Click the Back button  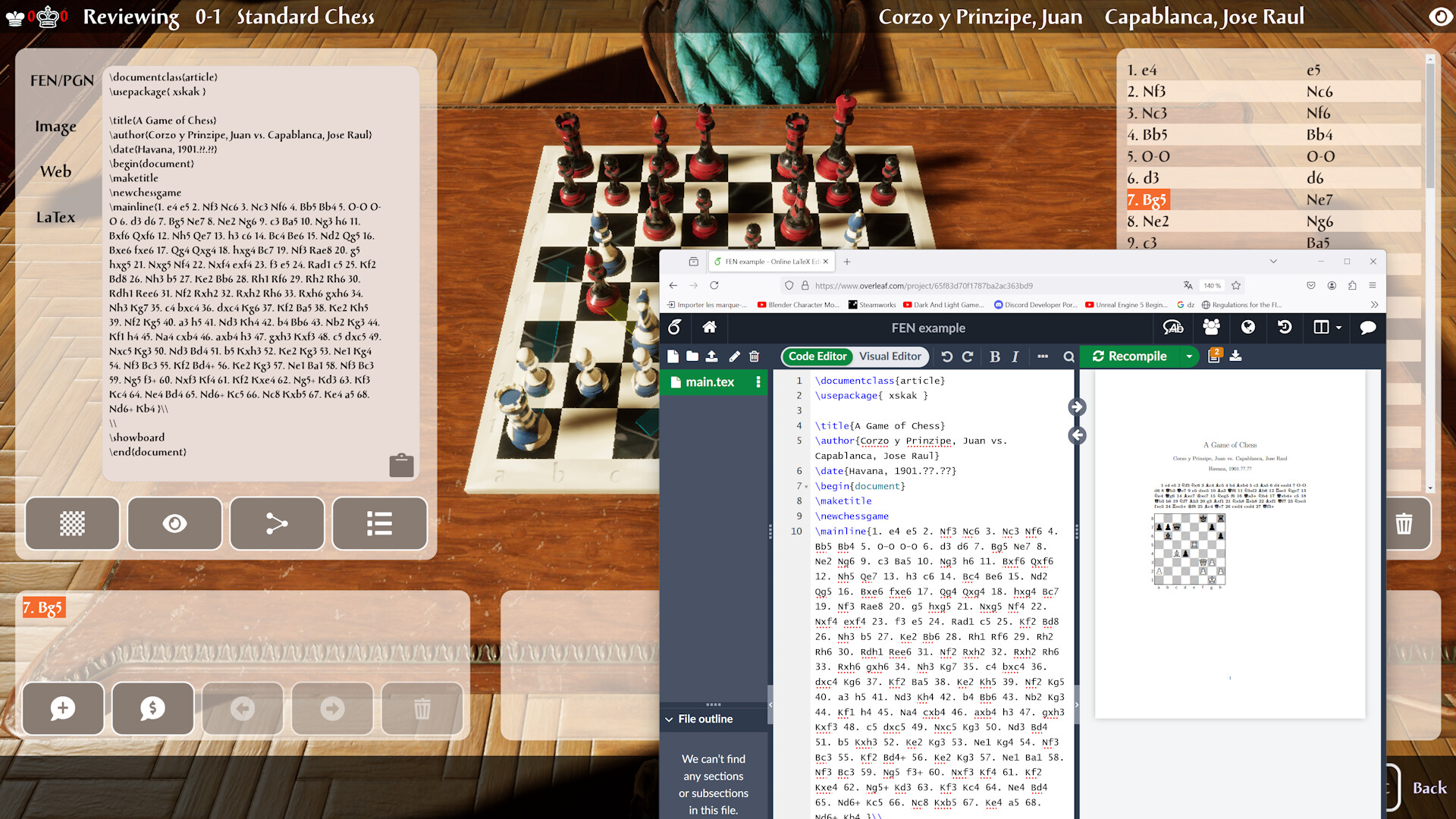click(x=1429, y=788)
